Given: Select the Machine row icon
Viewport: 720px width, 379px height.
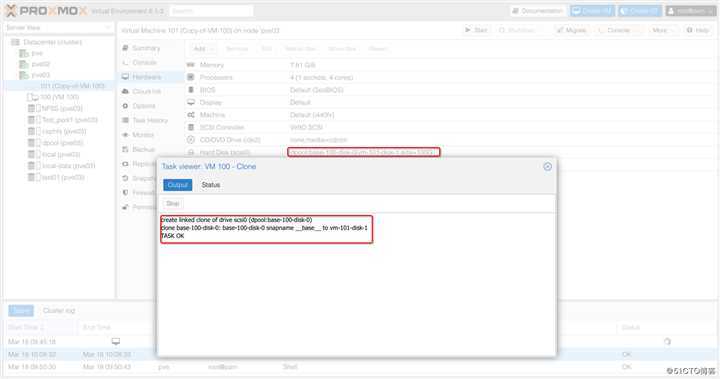Looking at the screenshot, I should [191, 114].
